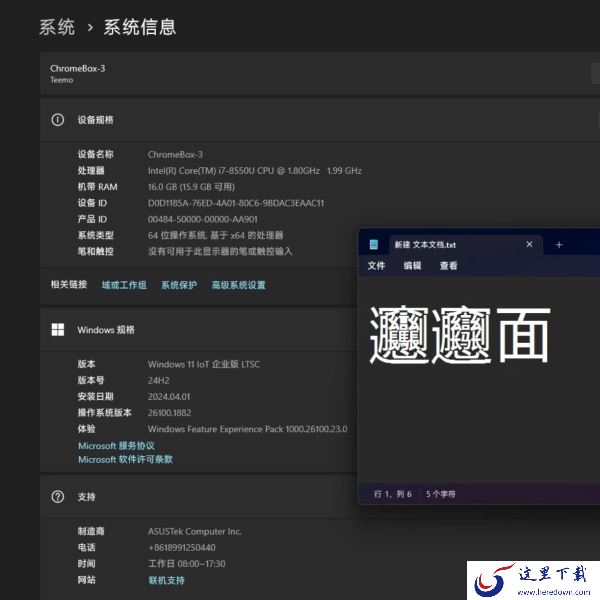Select the manufacturer ASUSTek Computer Inc.

(x=195, y=532)
